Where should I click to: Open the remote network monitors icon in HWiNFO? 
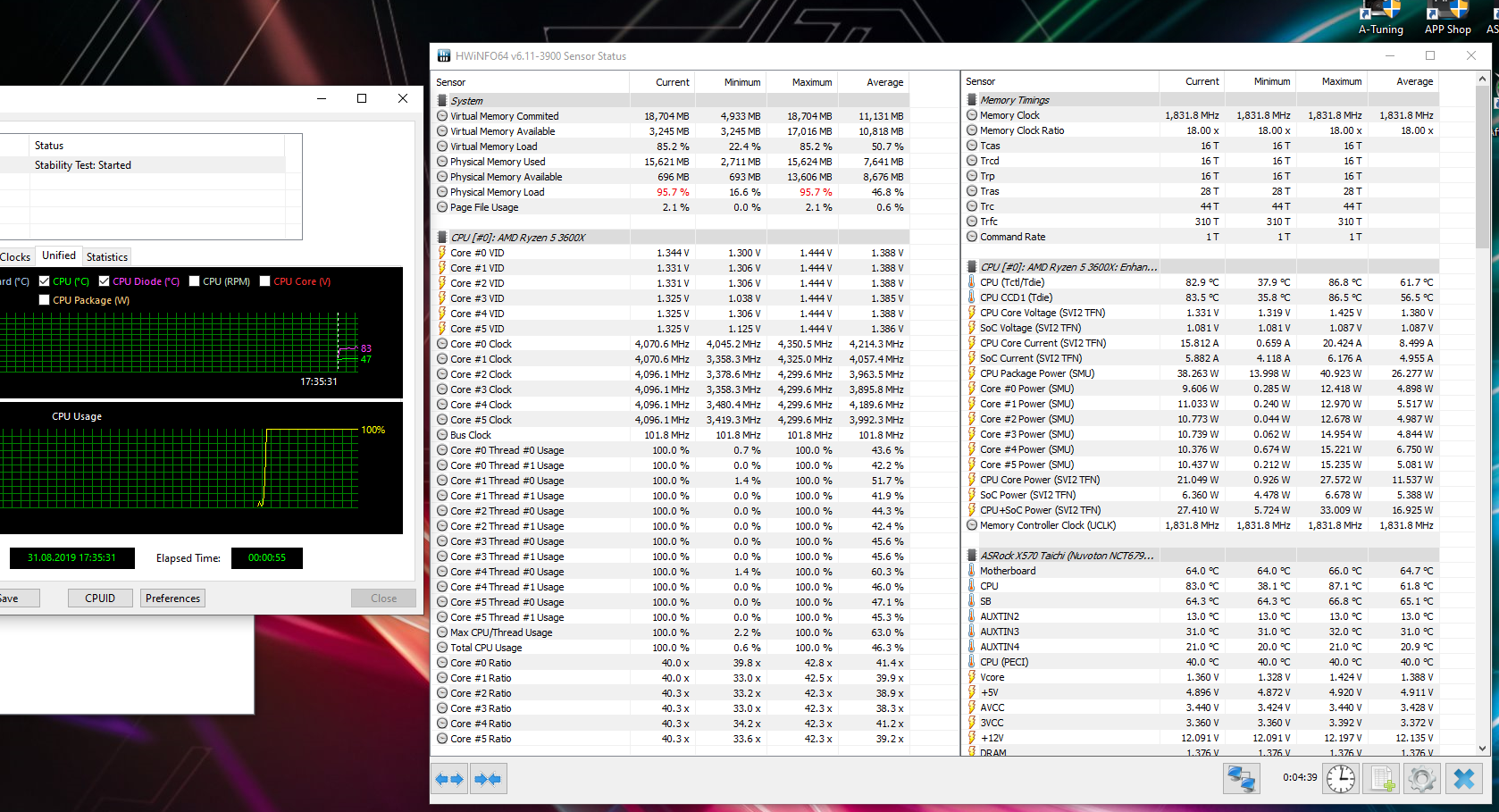coord(1241,778)
